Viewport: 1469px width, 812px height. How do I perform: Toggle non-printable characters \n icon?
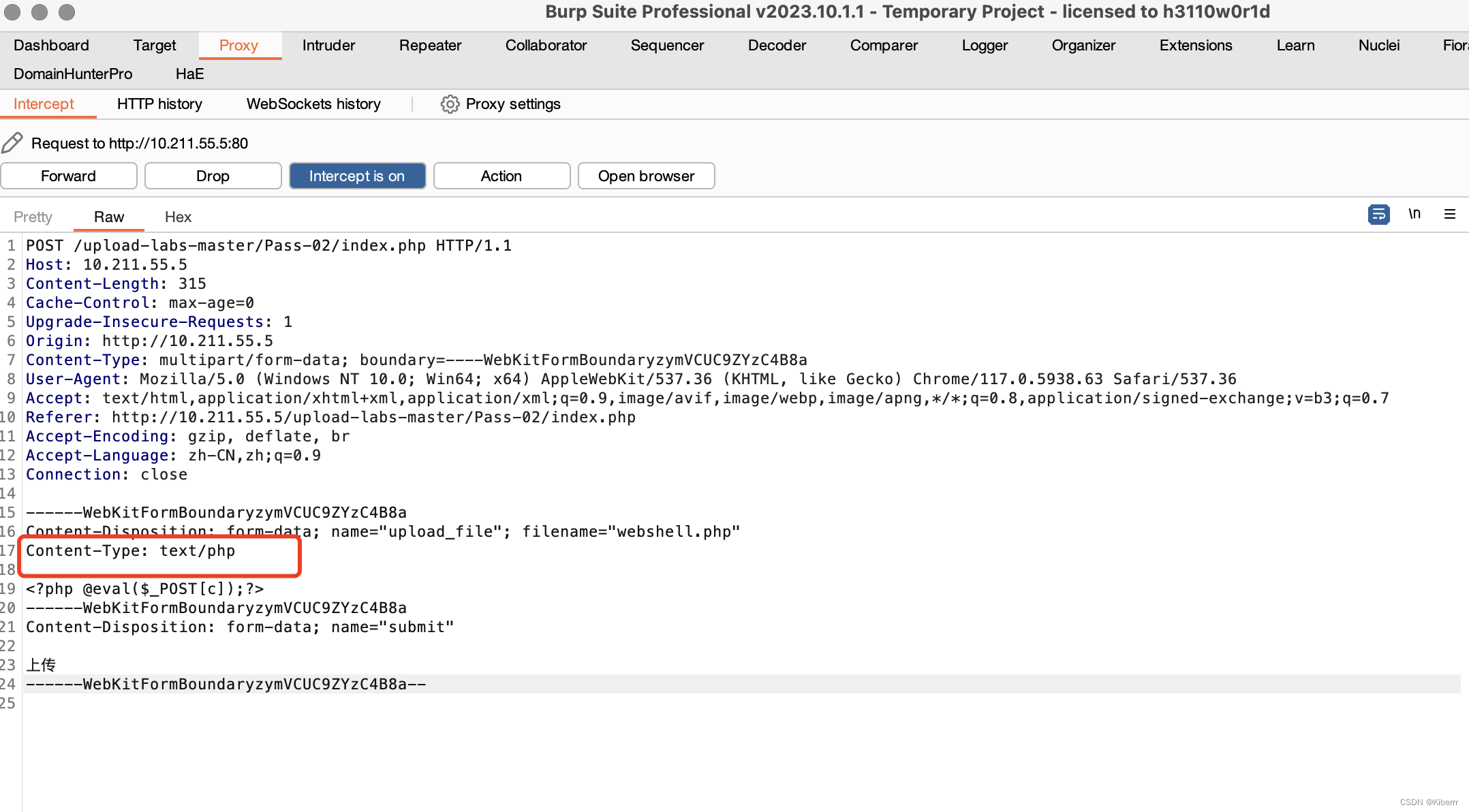pos(1414,215)
